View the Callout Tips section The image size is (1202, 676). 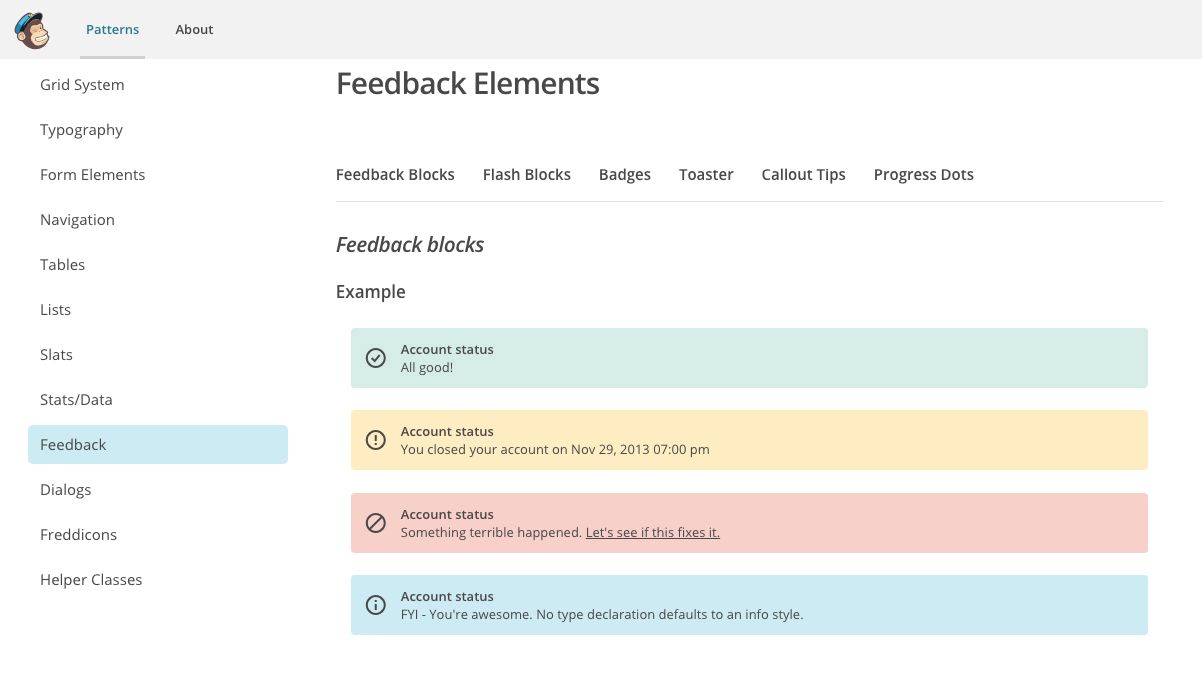click(803, 174)
